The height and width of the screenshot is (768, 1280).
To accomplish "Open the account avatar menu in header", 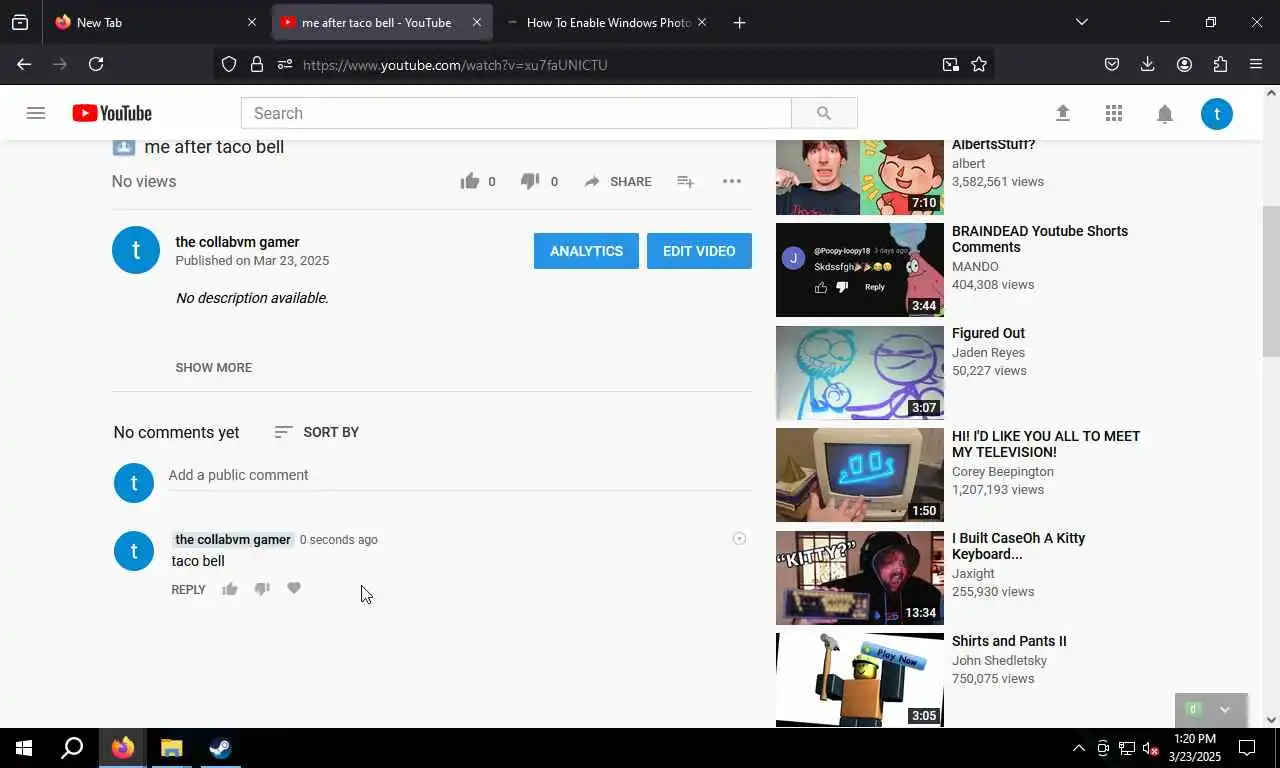I will pyautogui.click(x=1217, y=113).
